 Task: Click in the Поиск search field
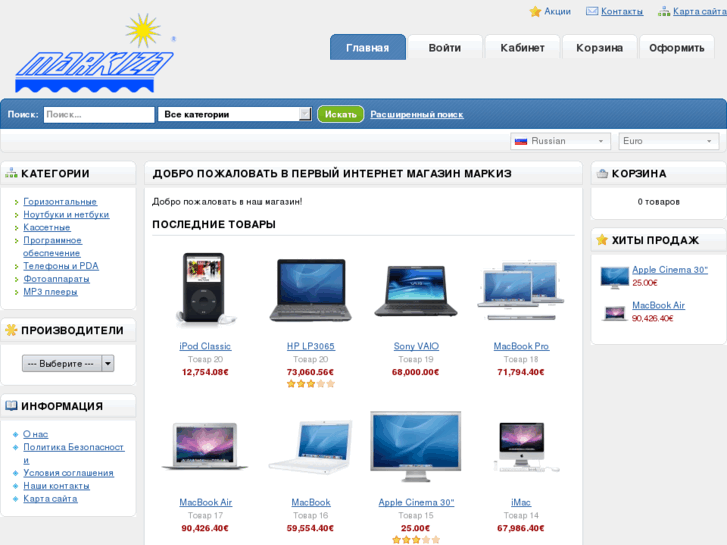pyautogui.click(x=99, y=115)
